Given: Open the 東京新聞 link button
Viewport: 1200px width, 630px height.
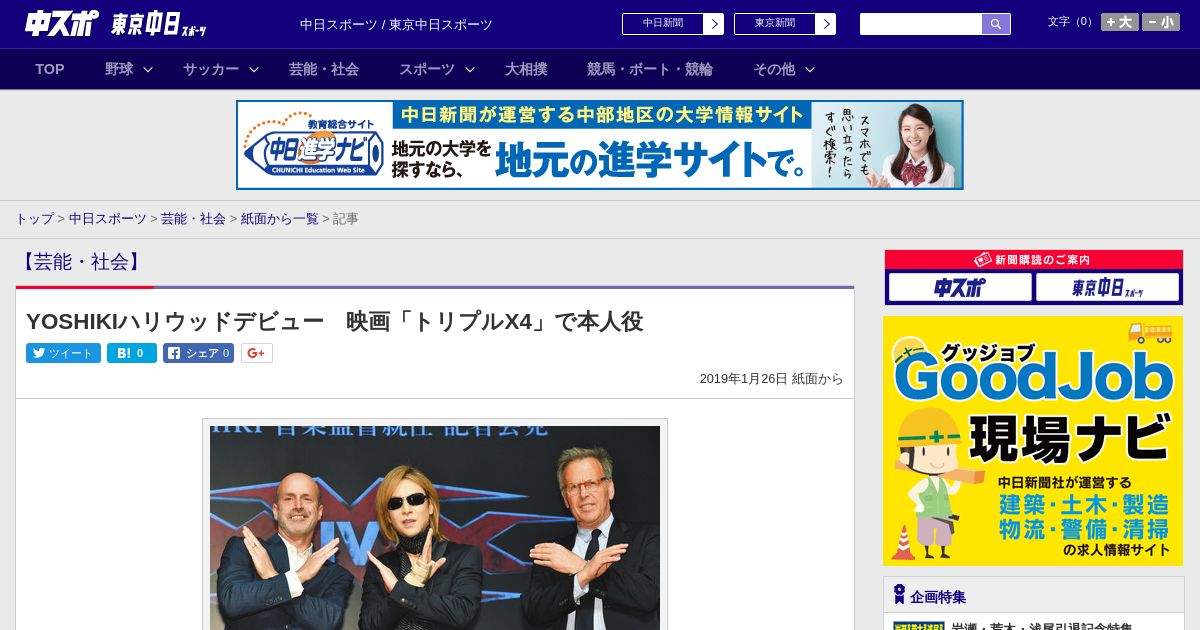Looking at the screenshot, I should [x=775, y=24].
